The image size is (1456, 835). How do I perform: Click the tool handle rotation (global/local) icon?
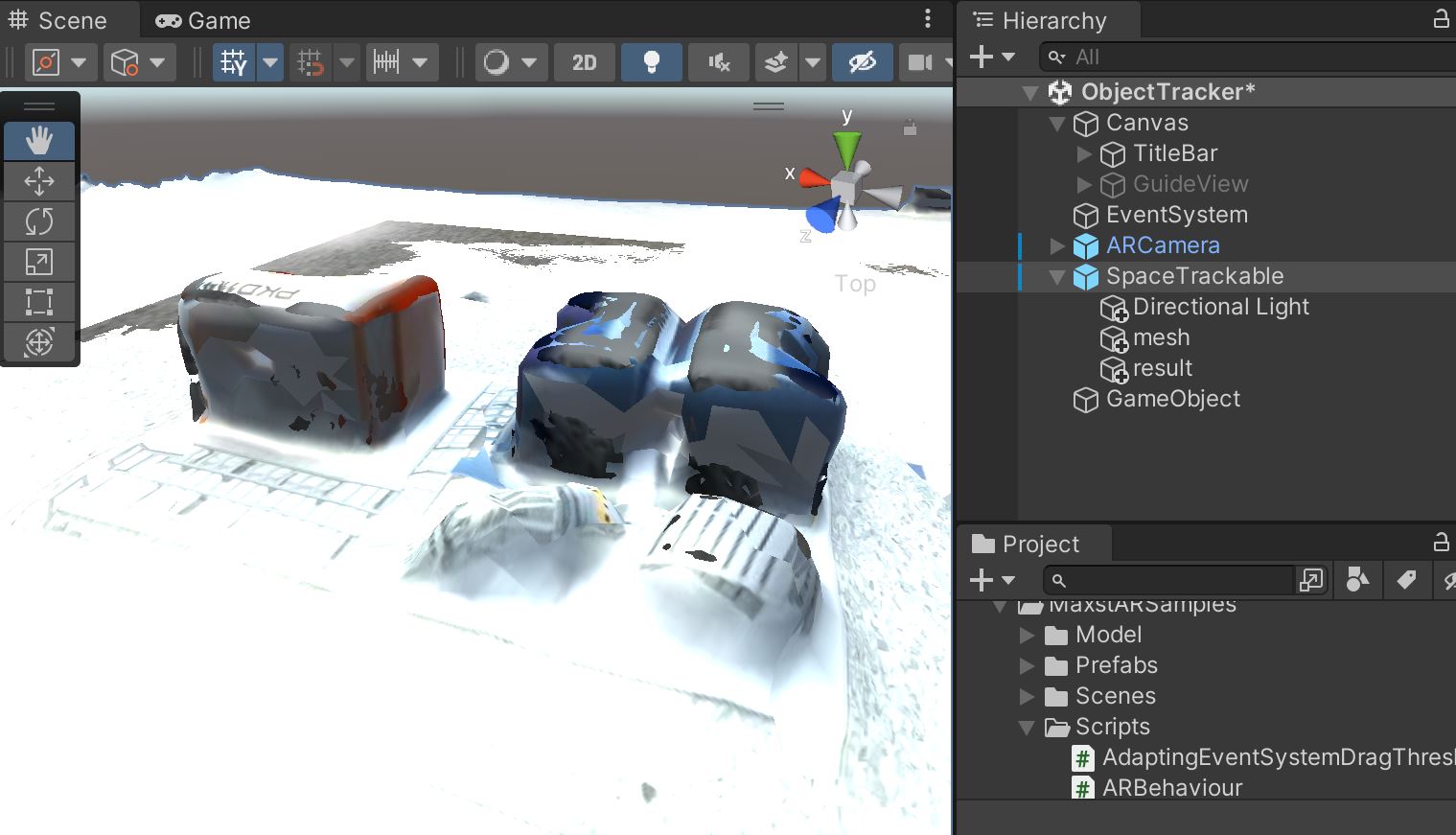click(125, 62)
